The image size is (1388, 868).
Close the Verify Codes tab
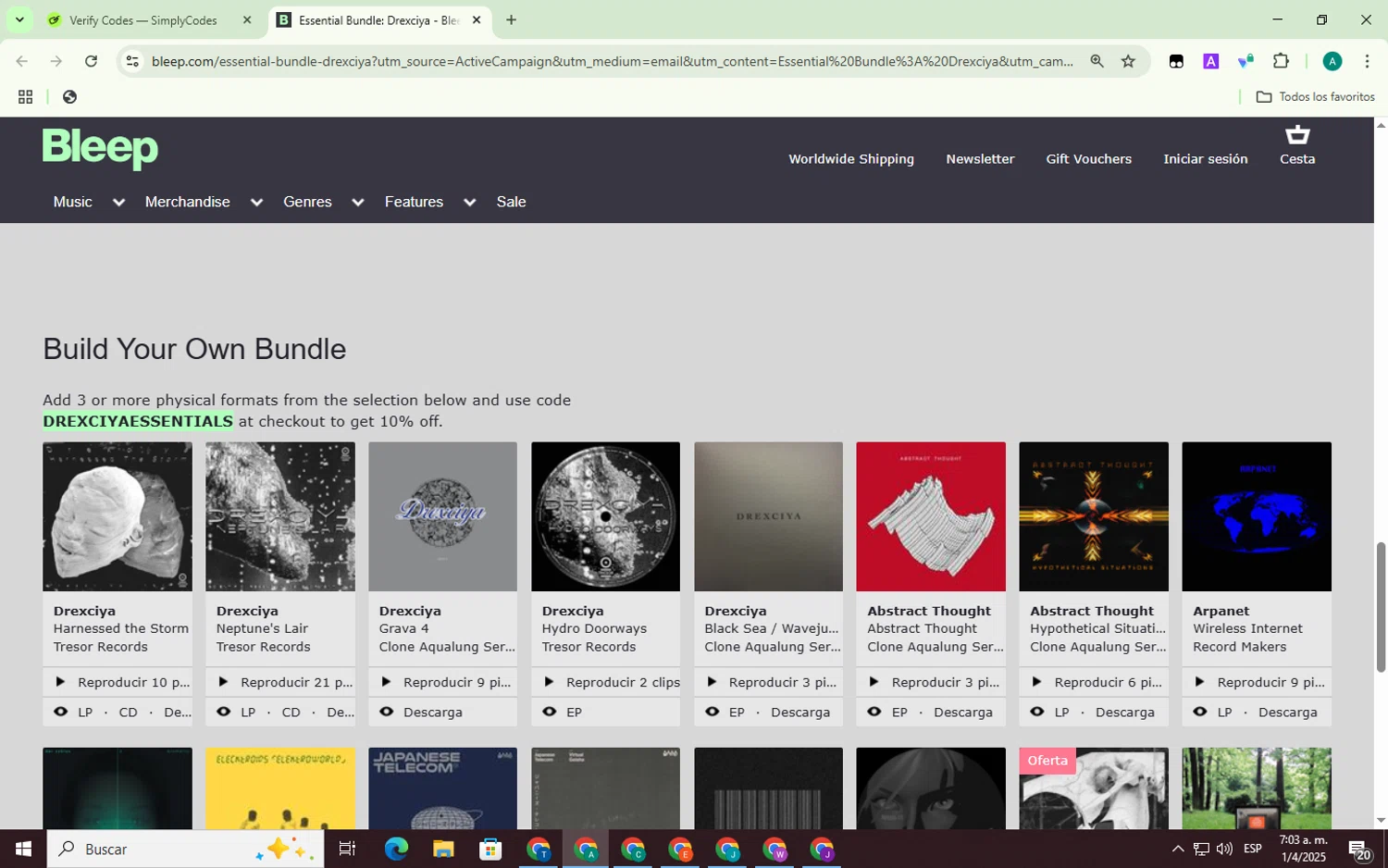tap(247, 19)
